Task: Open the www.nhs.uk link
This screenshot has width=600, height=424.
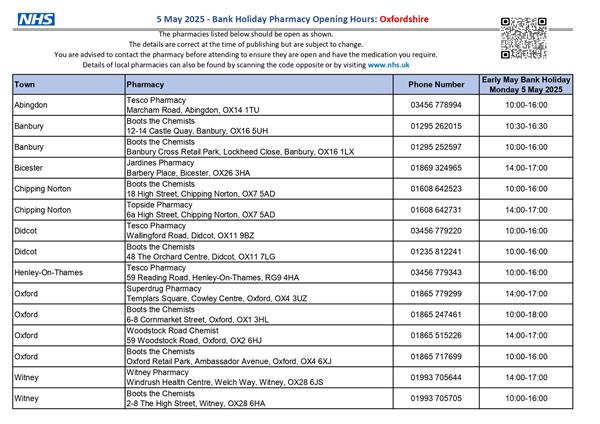Action: (388, 65)
